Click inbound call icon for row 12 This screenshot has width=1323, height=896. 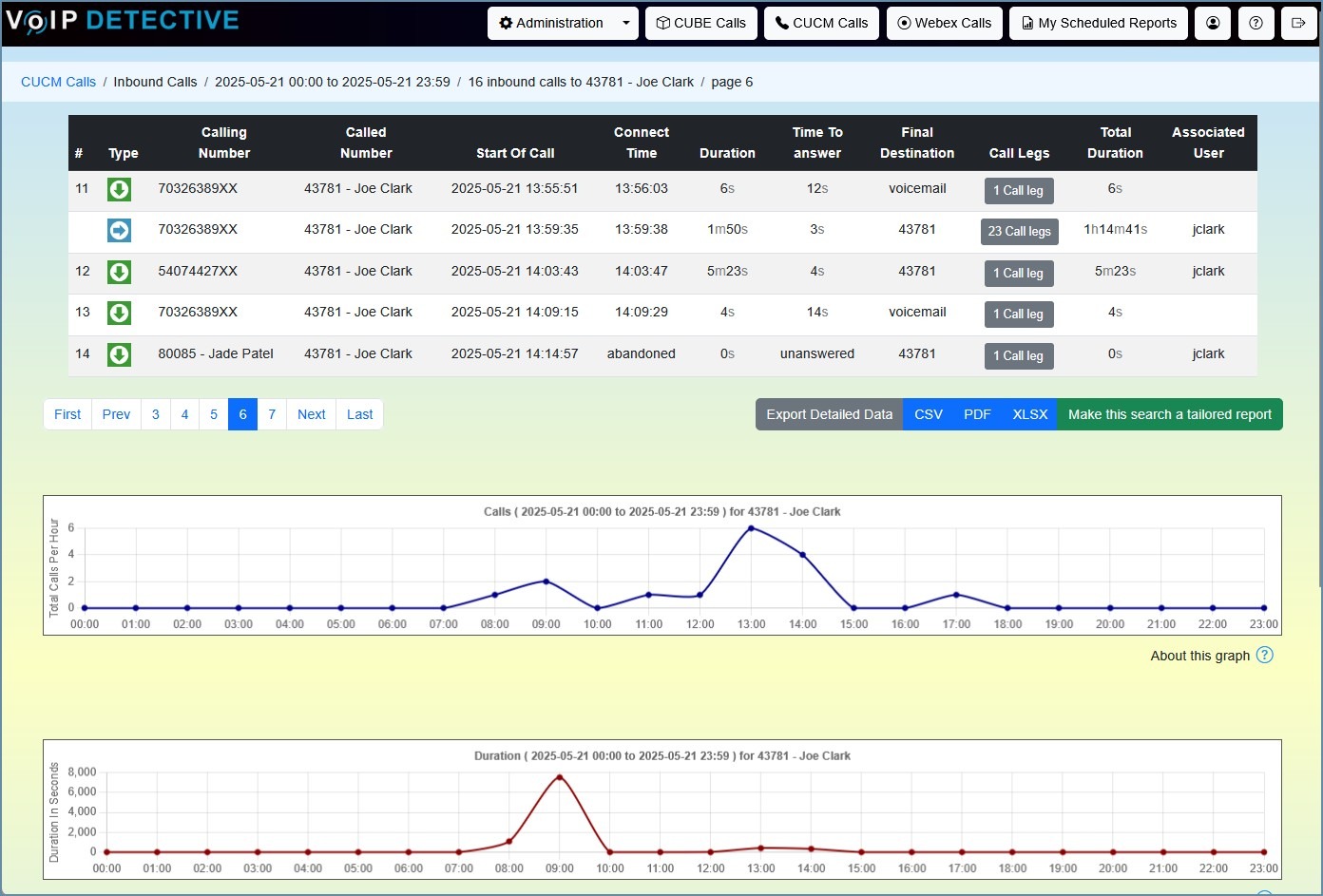tap(119, 272)
